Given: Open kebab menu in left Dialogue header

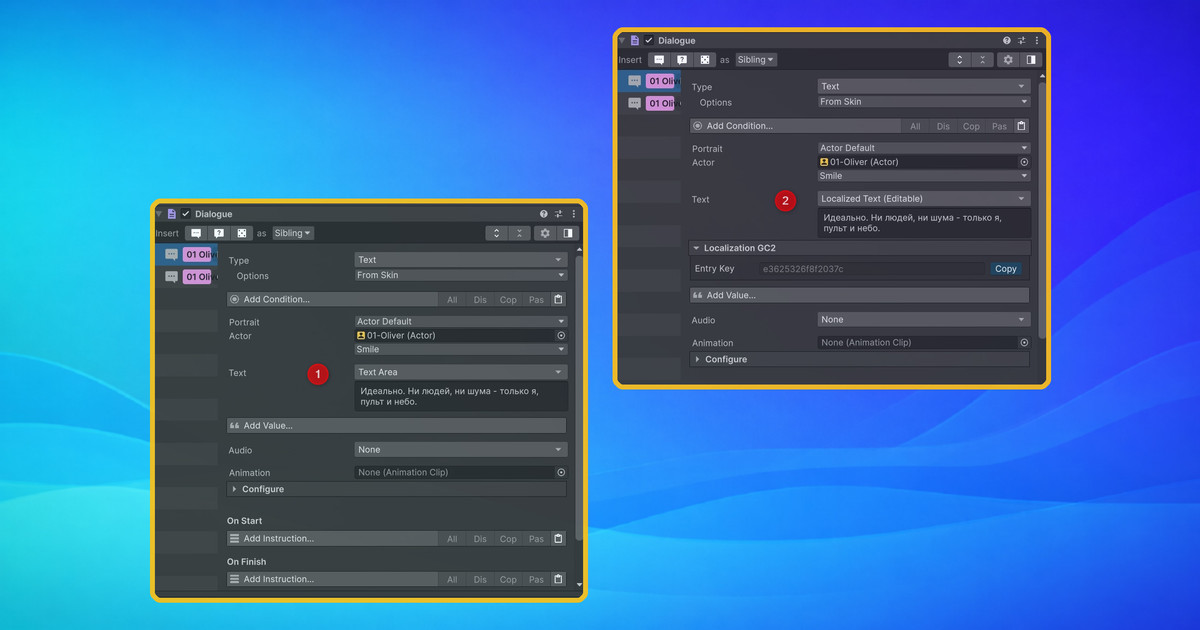Looking at the screenshot, I should [573, 214].
